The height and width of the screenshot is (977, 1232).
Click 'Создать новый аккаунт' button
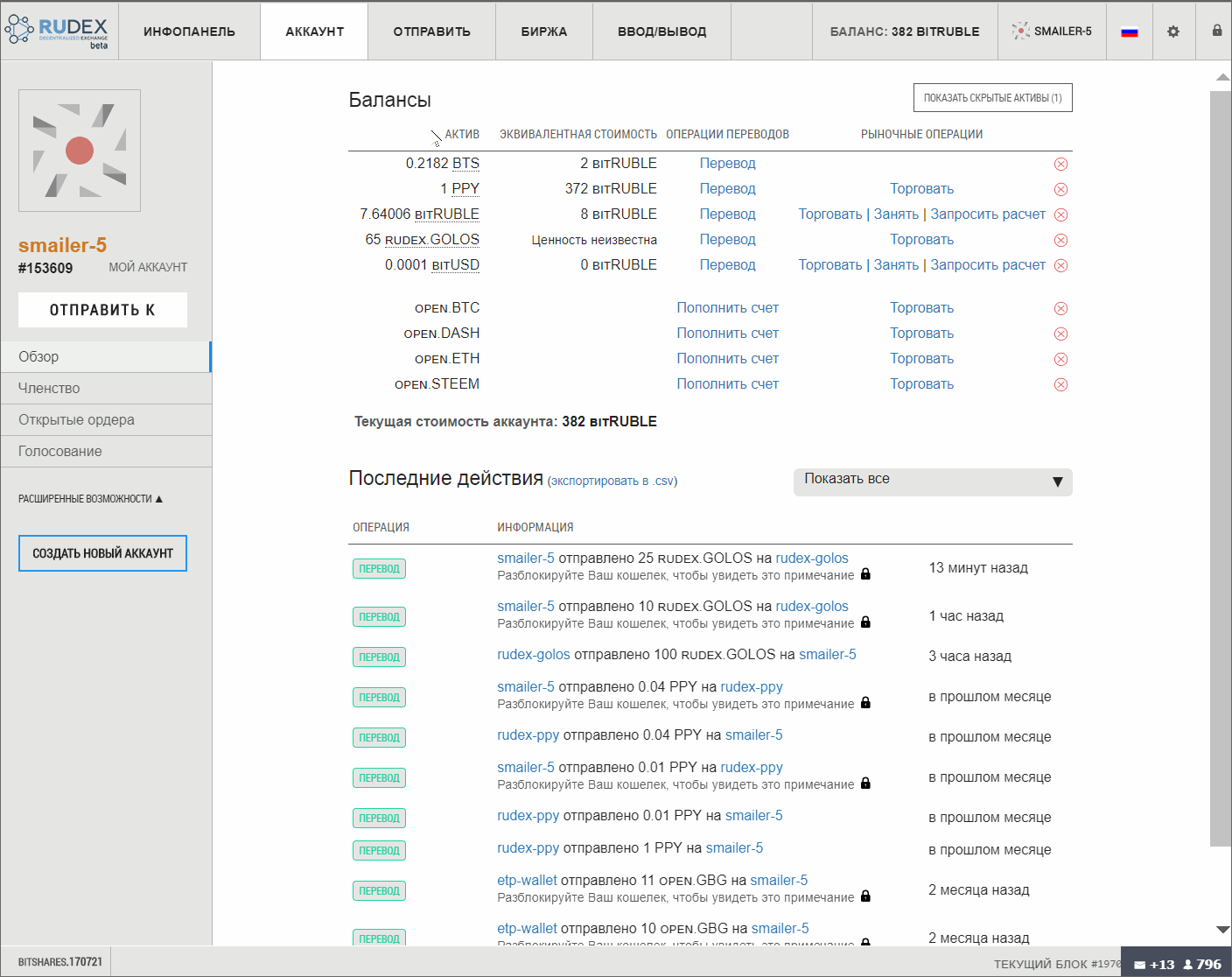(102, 553)
